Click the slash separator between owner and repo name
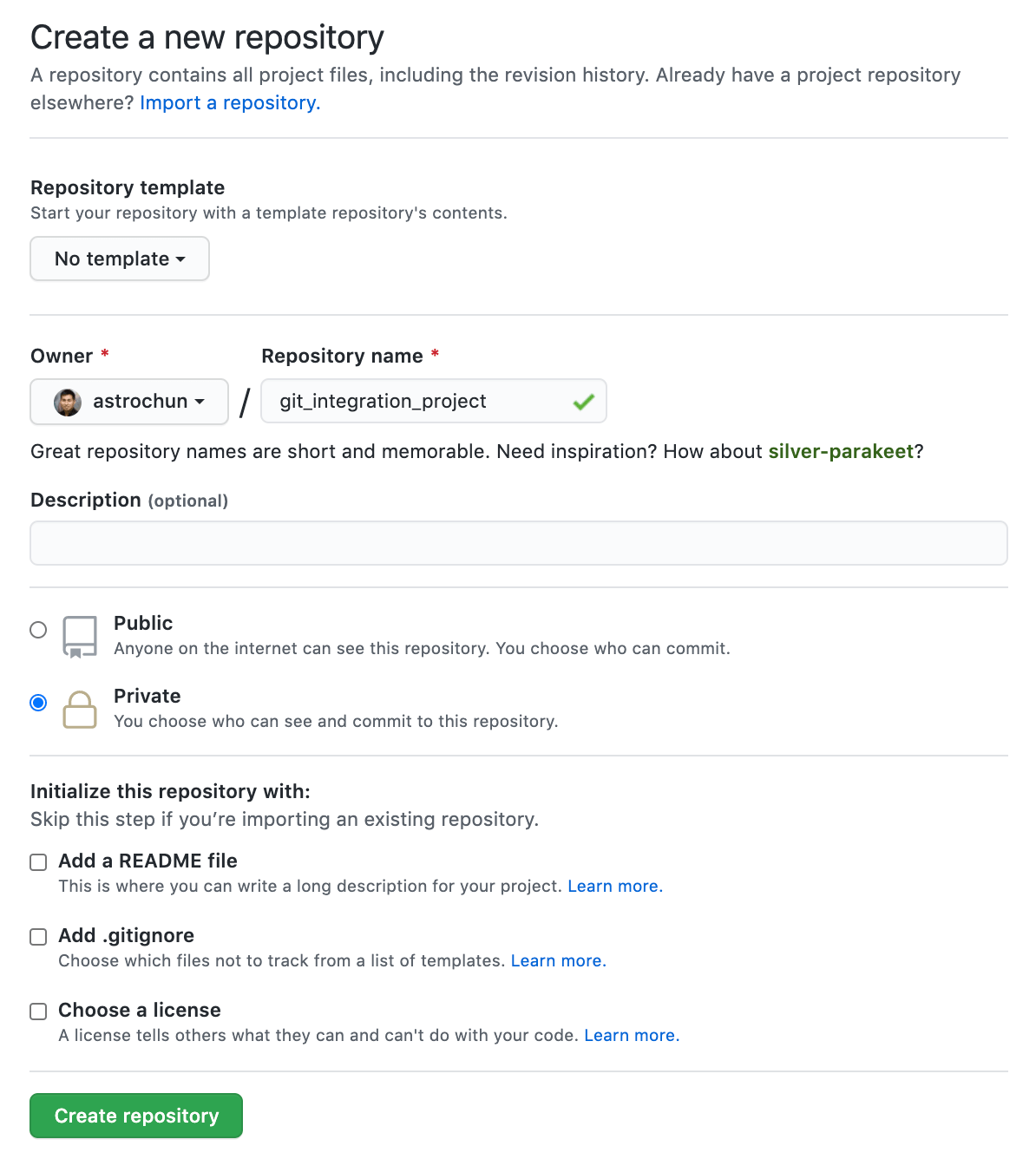Screen dimensions: 1036x1159 tap(246, 401)
